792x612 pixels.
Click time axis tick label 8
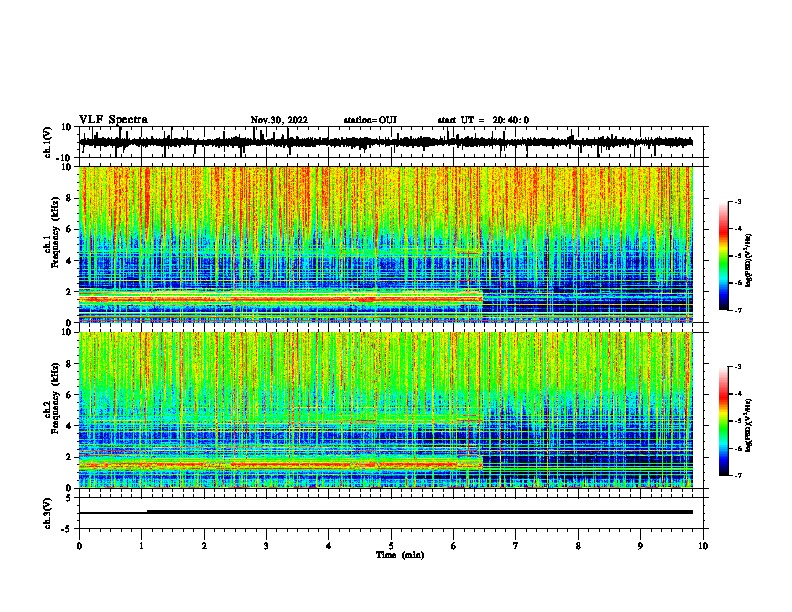578,546
